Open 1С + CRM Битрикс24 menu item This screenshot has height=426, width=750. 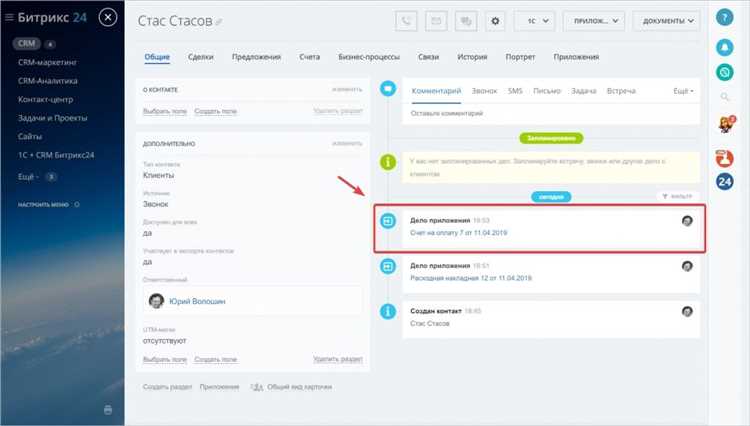[56, 155]
